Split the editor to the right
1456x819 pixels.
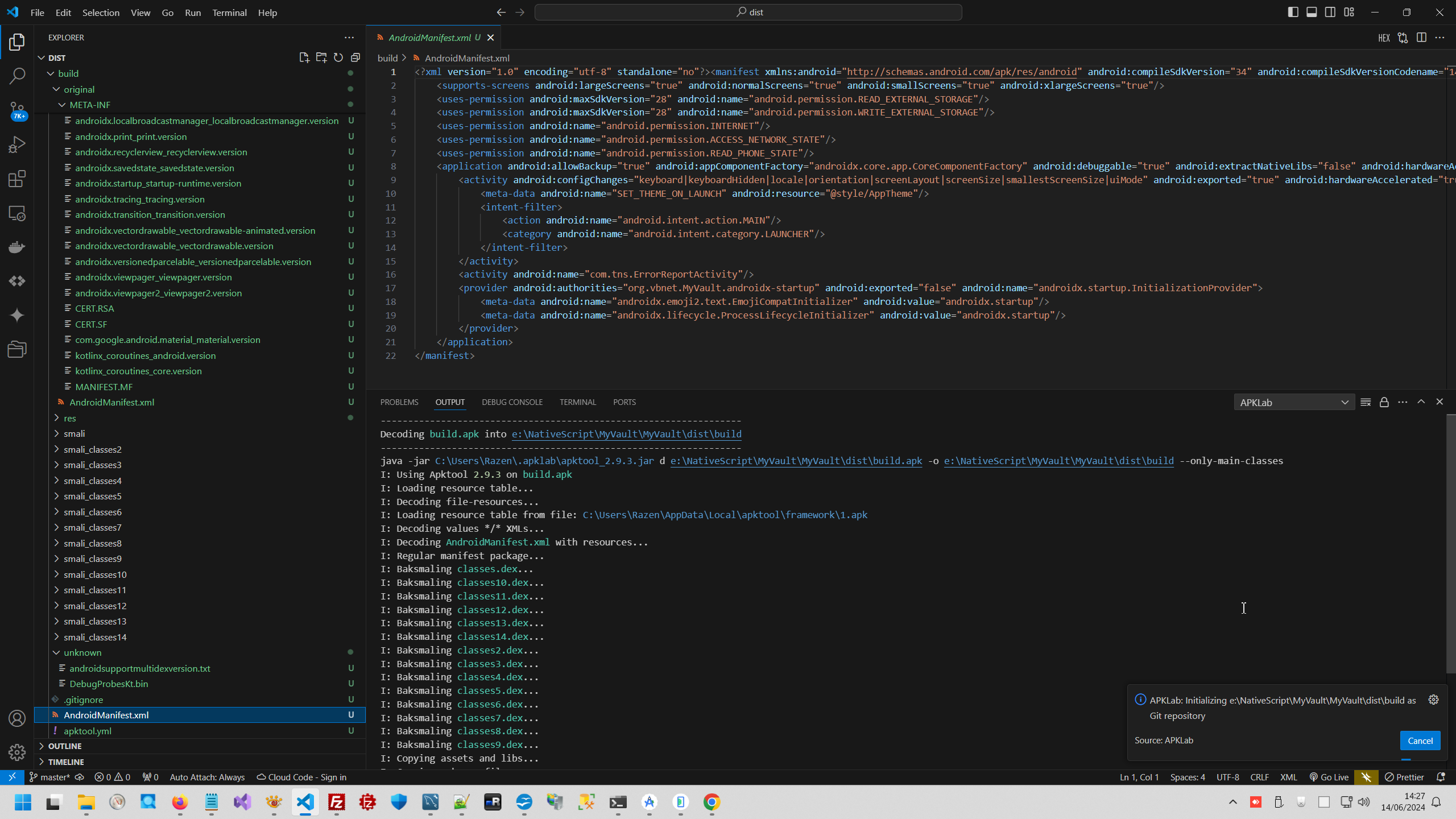pyautogui.click(x=1422, y=38)
